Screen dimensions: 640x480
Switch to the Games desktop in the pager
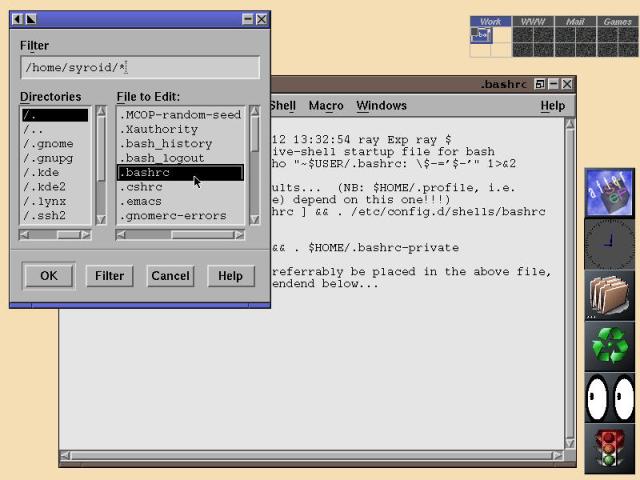click(618, 21)
